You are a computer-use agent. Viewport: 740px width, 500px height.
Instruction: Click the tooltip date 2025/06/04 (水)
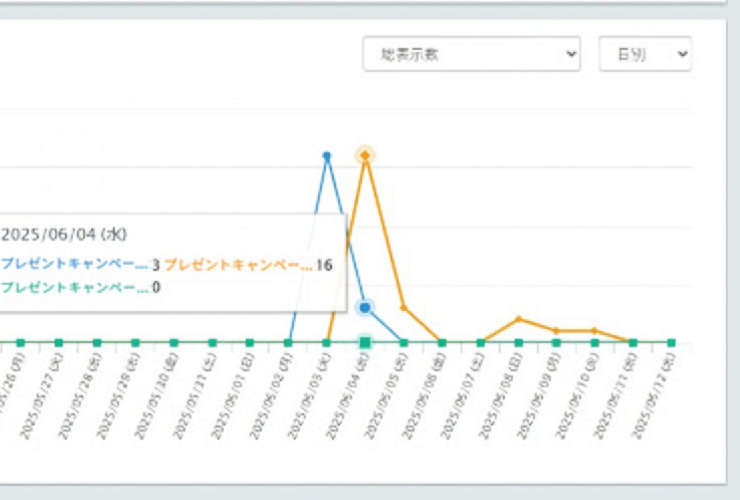64,235
